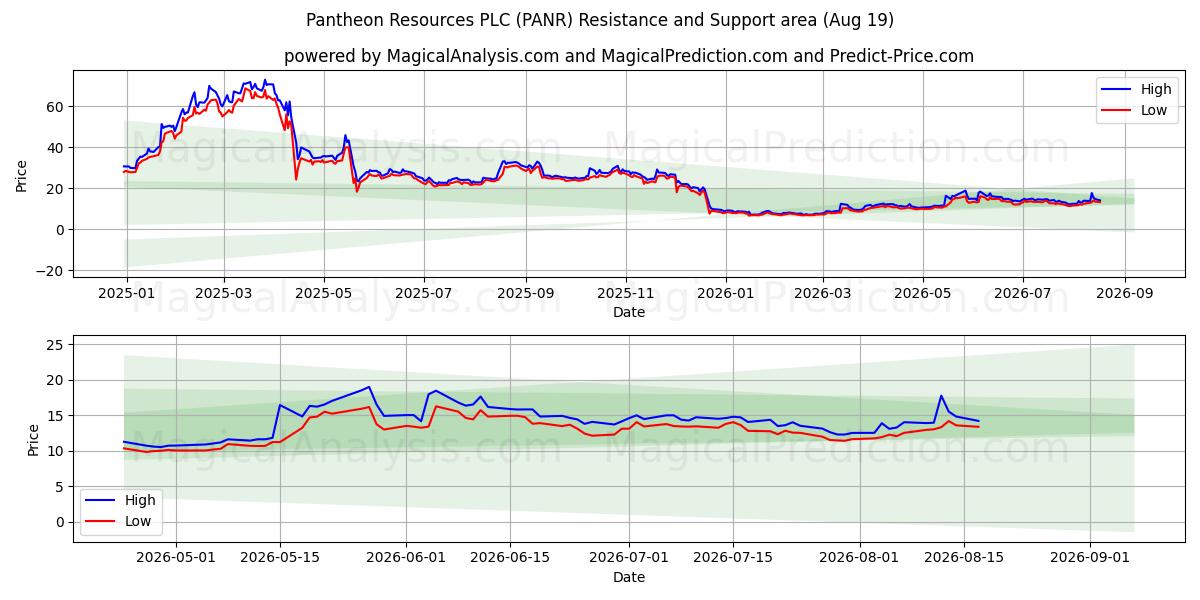Screen dimensions: 1200x600
Task: Click the '60' price tick in top chart
Action: pyautogui.click(x=56, y=107)
